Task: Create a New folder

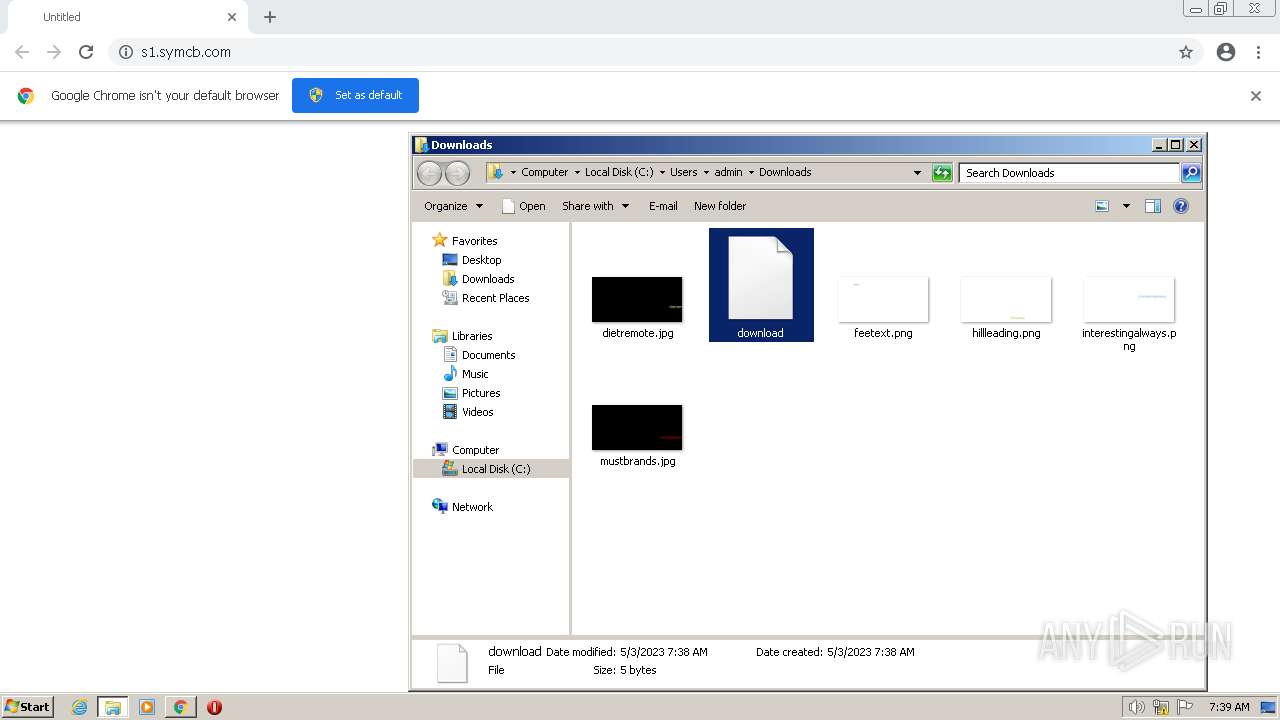Action: click(720, 206)
